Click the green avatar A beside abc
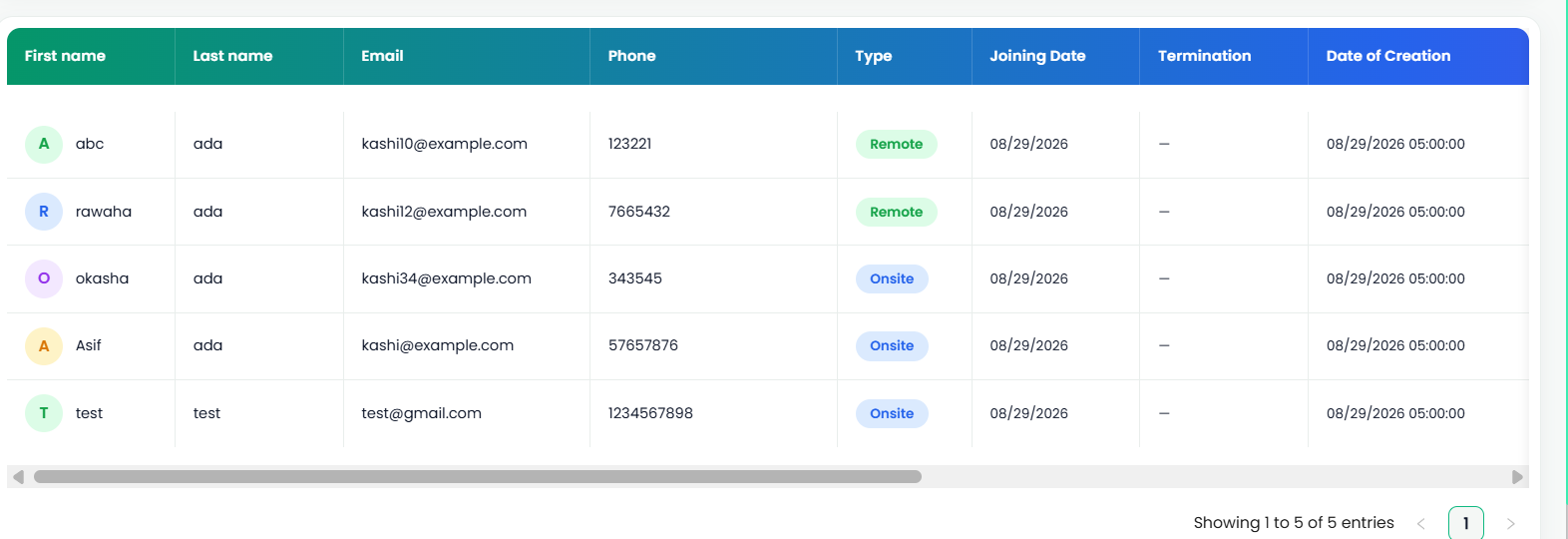The image size is (1568, 539). click(x=44, y=144)
